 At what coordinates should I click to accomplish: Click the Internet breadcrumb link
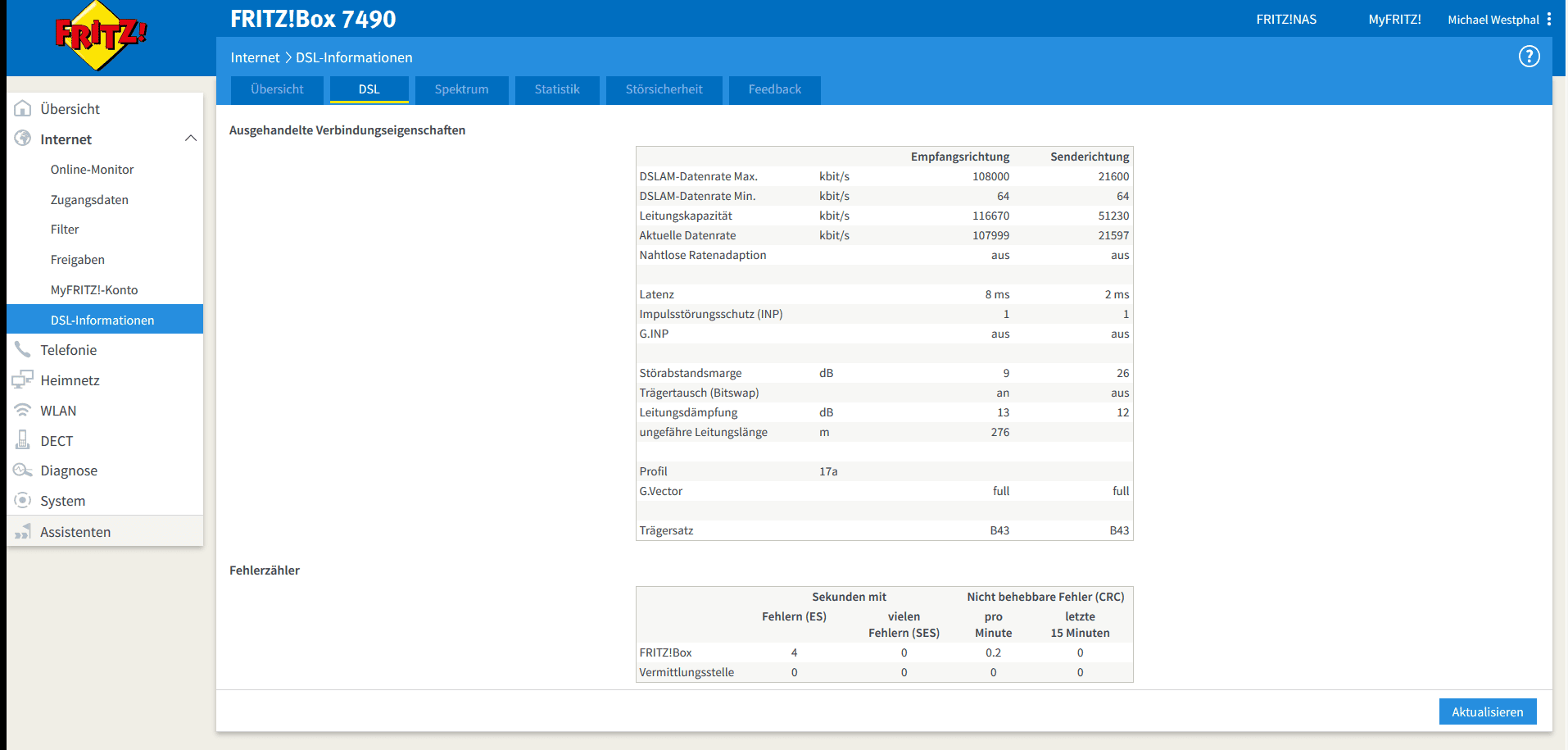255,57
